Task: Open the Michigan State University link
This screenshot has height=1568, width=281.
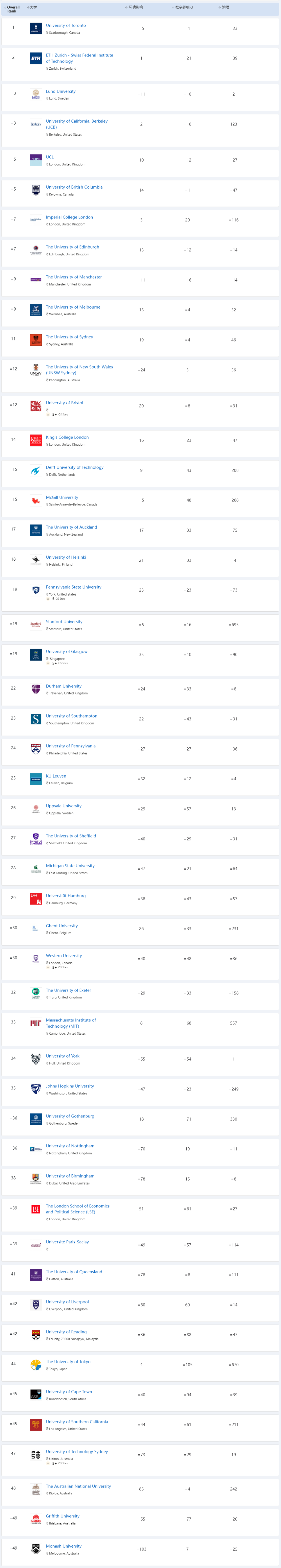Action: [x=70, y=866]
